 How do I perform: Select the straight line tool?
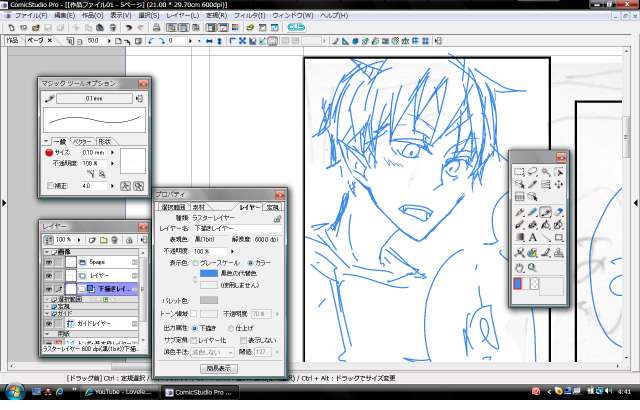[x=545, y=237]
